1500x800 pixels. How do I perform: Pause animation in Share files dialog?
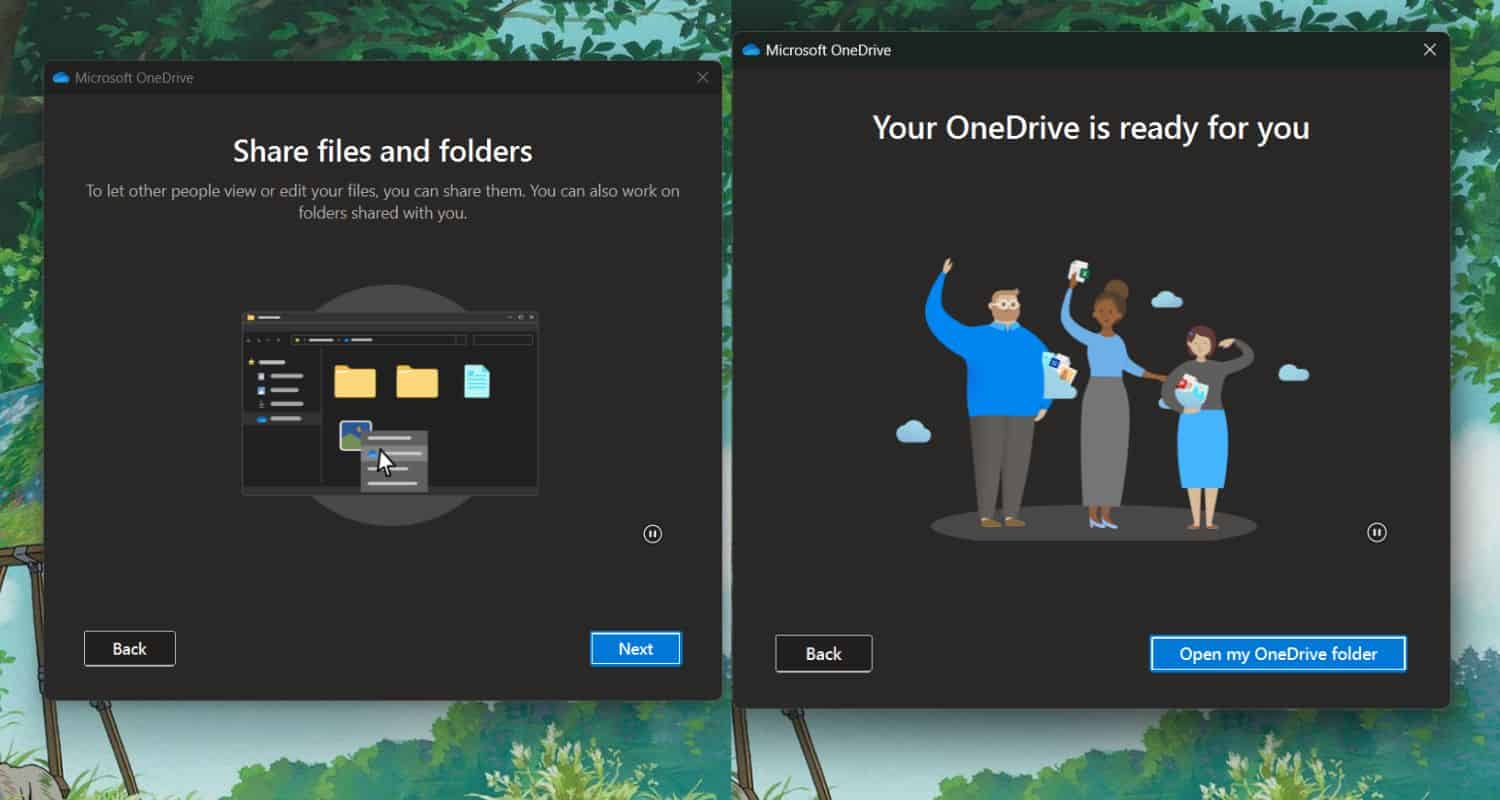(653, 534)
